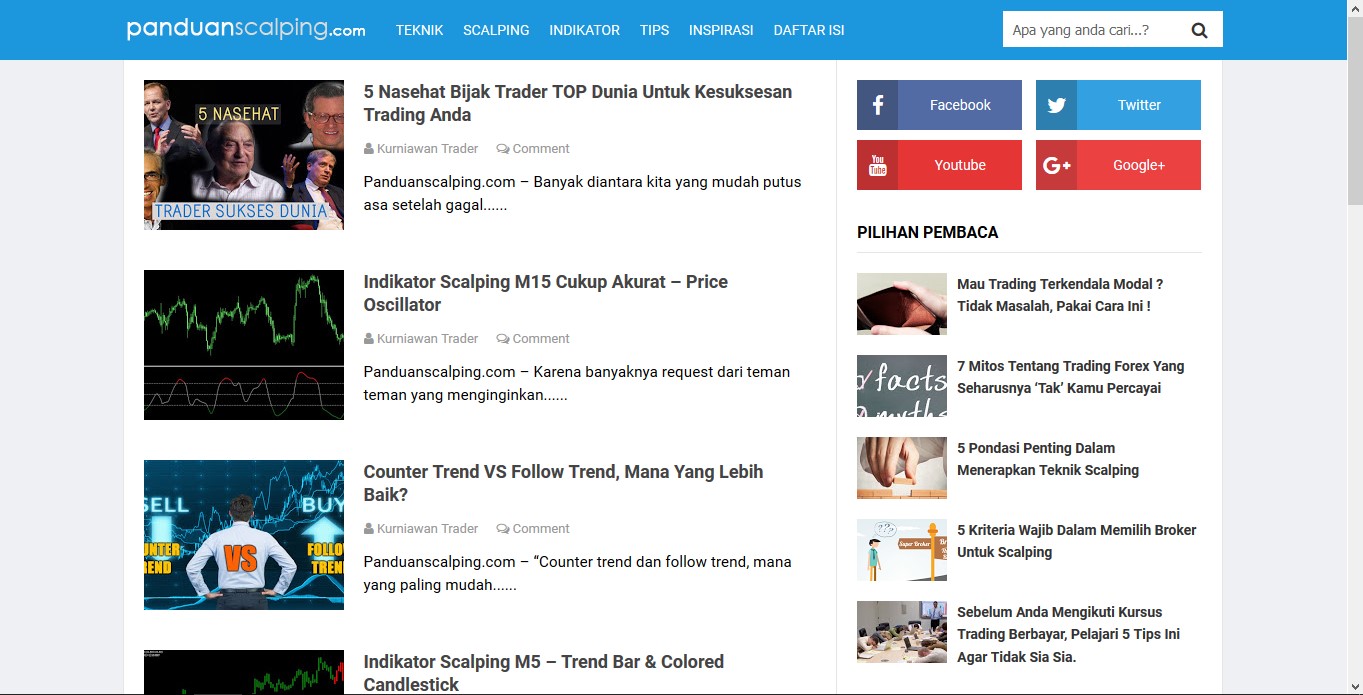
Task: Click Comment link under Counter Trend article
Action: pos(541,529)
